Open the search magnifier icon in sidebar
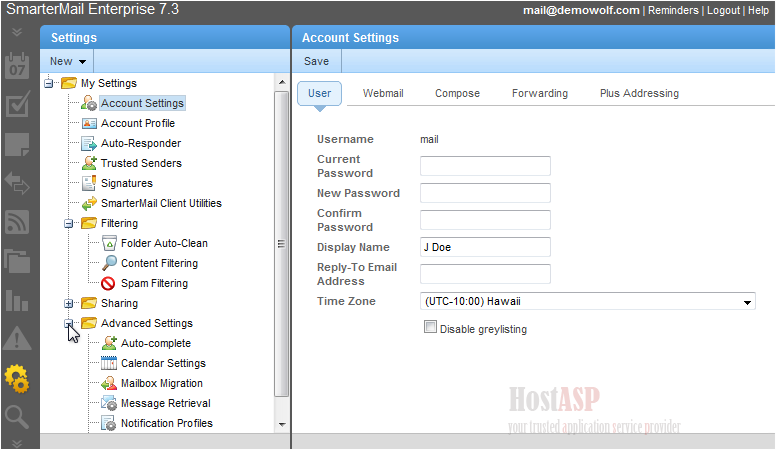 pyautogui.click(x=17, y=417)
